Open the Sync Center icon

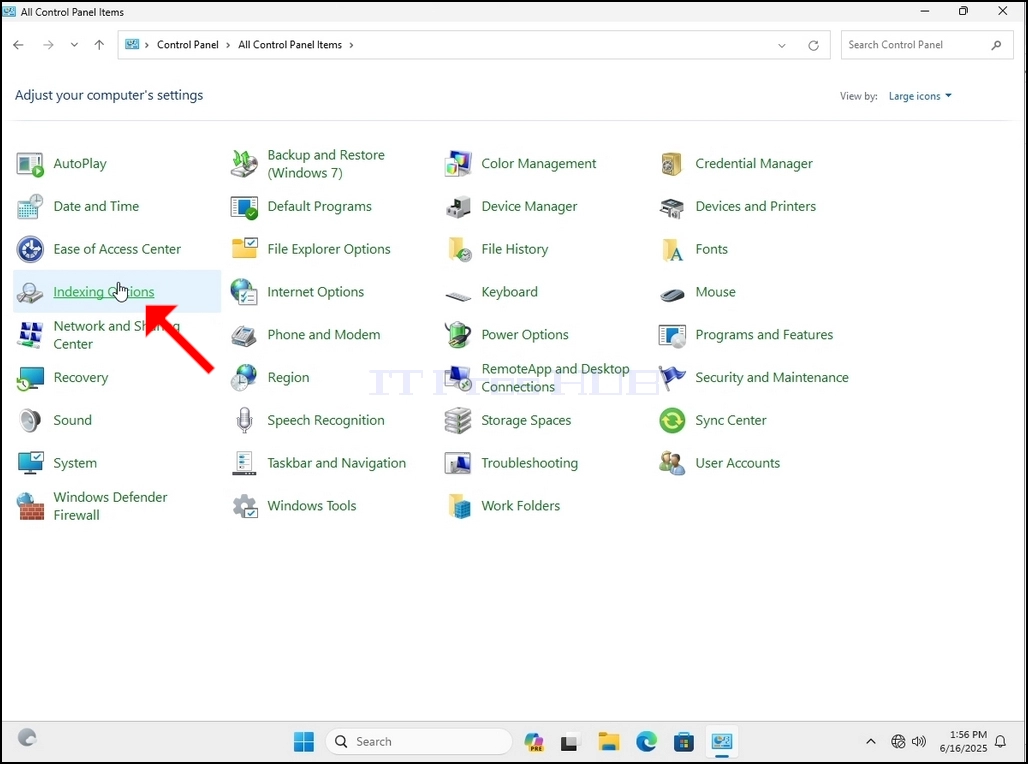click(x=672, y=420)
